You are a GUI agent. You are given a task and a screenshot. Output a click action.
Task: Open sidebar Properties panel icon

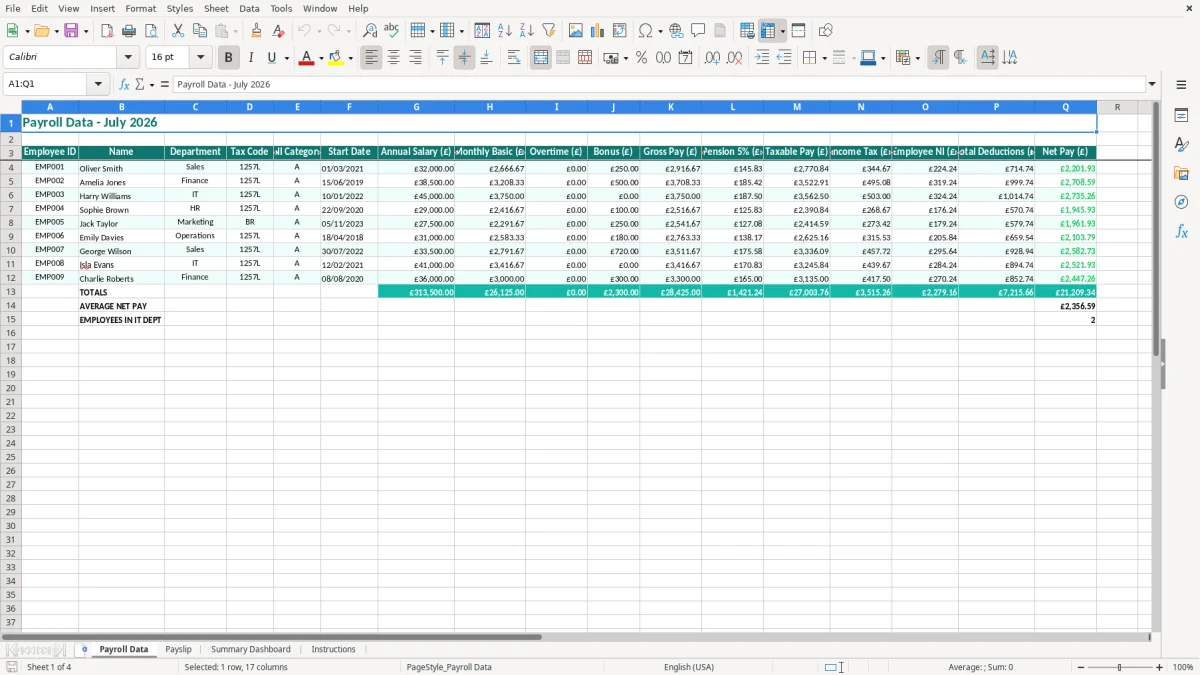pyautogui.click(x=1181, y=115)
